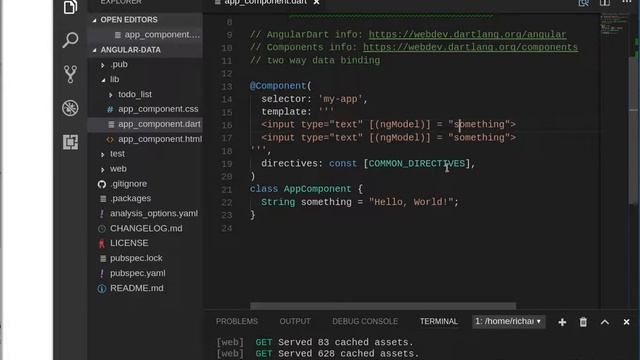
Task: Switch to the DEBUG CONSOLE tab
Action: click(x=365, y=322)
